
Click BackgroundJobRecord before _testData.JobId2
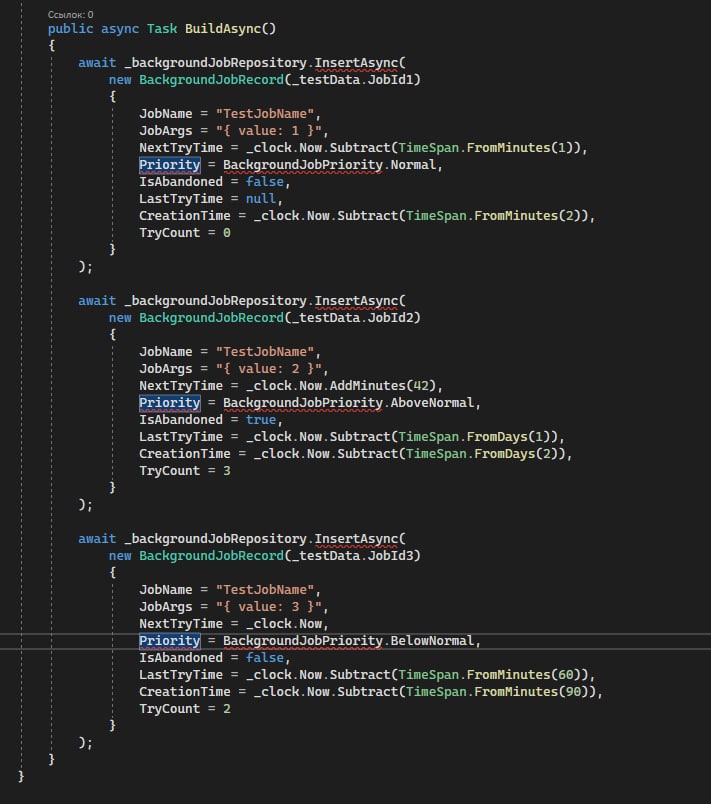pos(211,317)
